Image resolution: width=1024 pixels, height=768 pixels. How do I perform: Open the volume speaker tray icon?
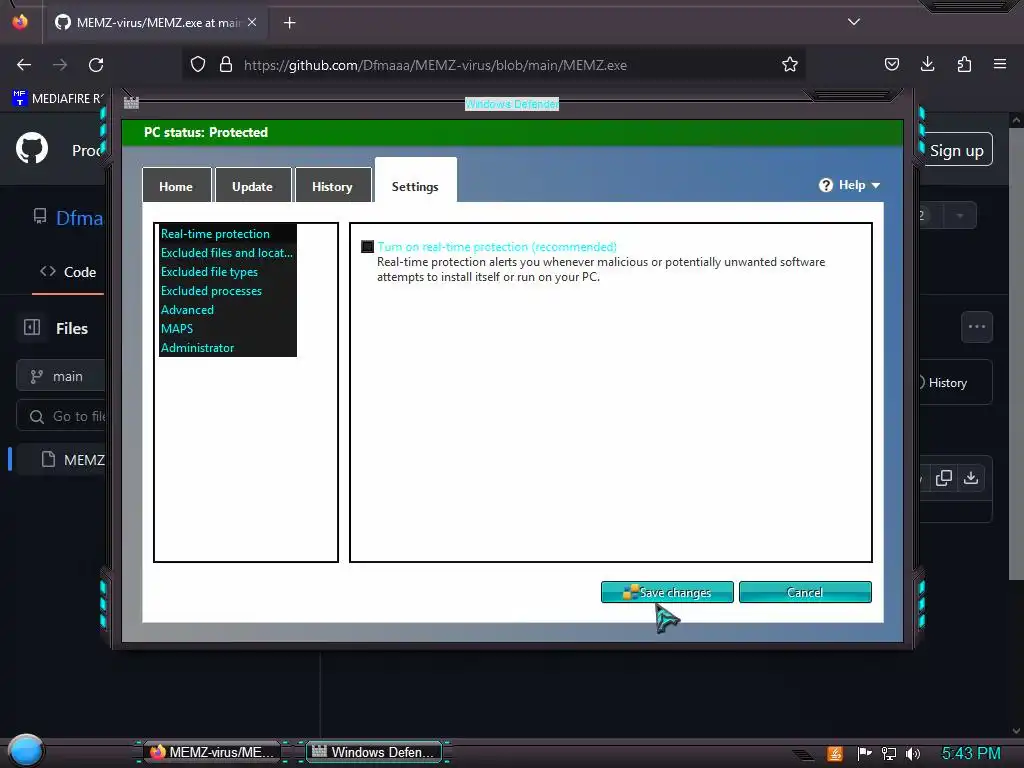point(913,754)
